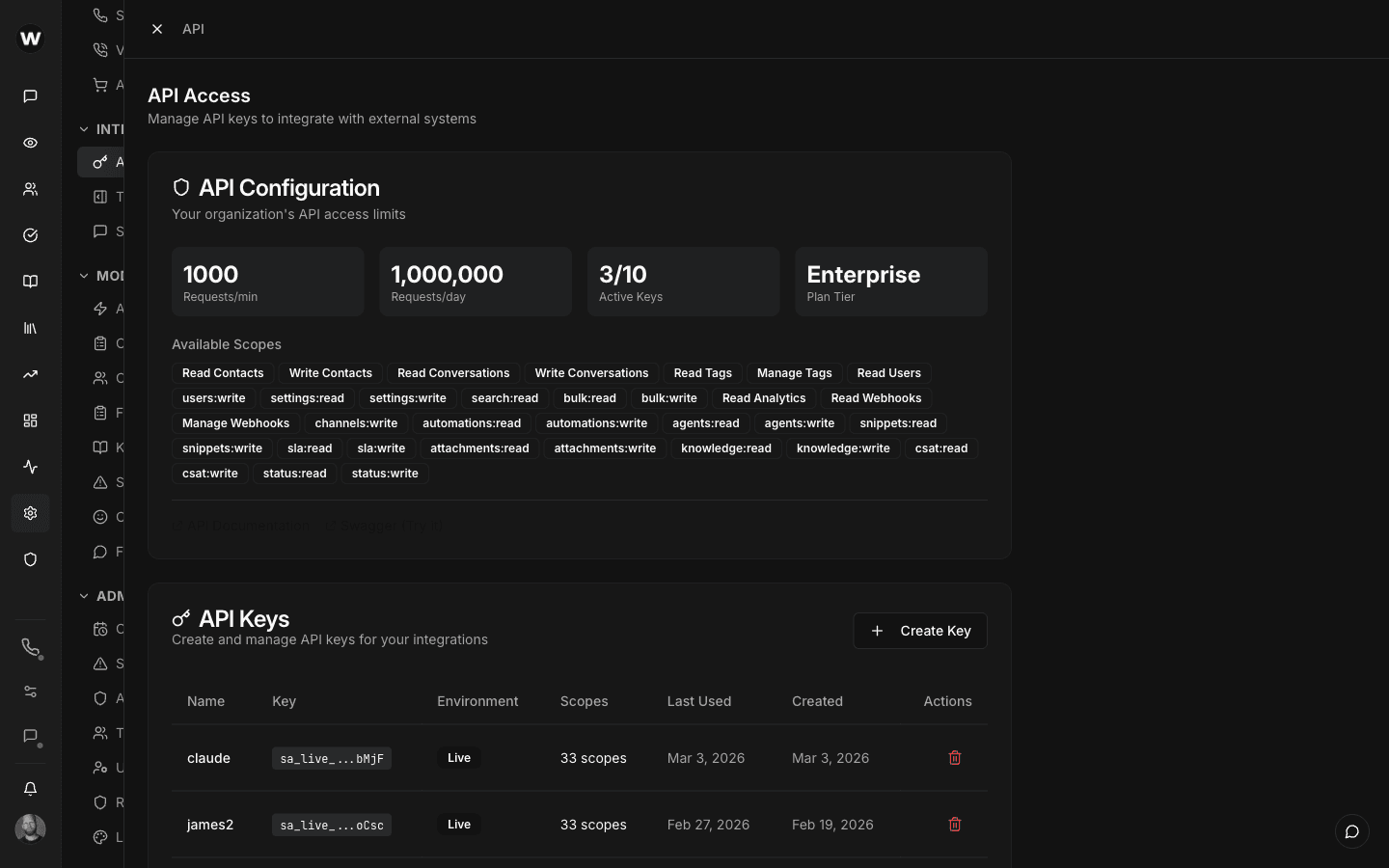Image resolution: width=1389 pixels, height=868 pixels.
Task: Open the settings gear icon in the sidebar
Action: (x=30, y=513)
